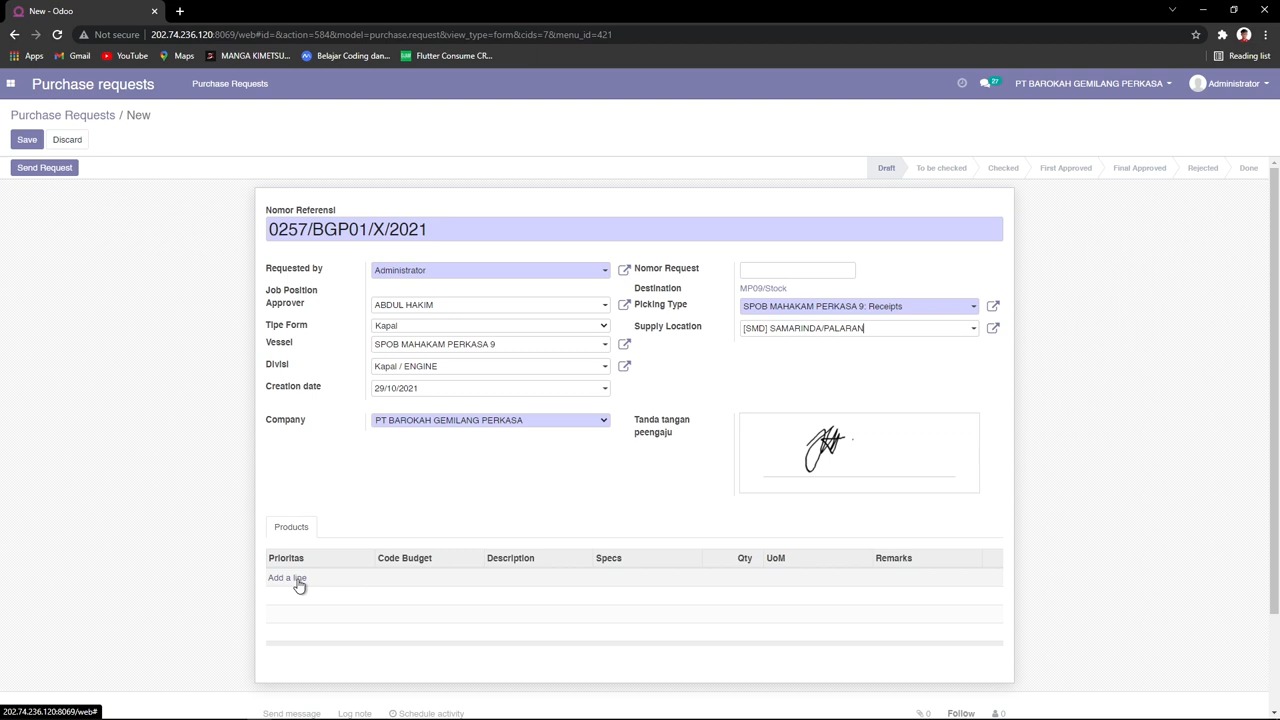Viewport: 1280px width, 720px height.
Task: Bookmark this page with star icon
Action: pyautogui.click(x=1196, y=35)
